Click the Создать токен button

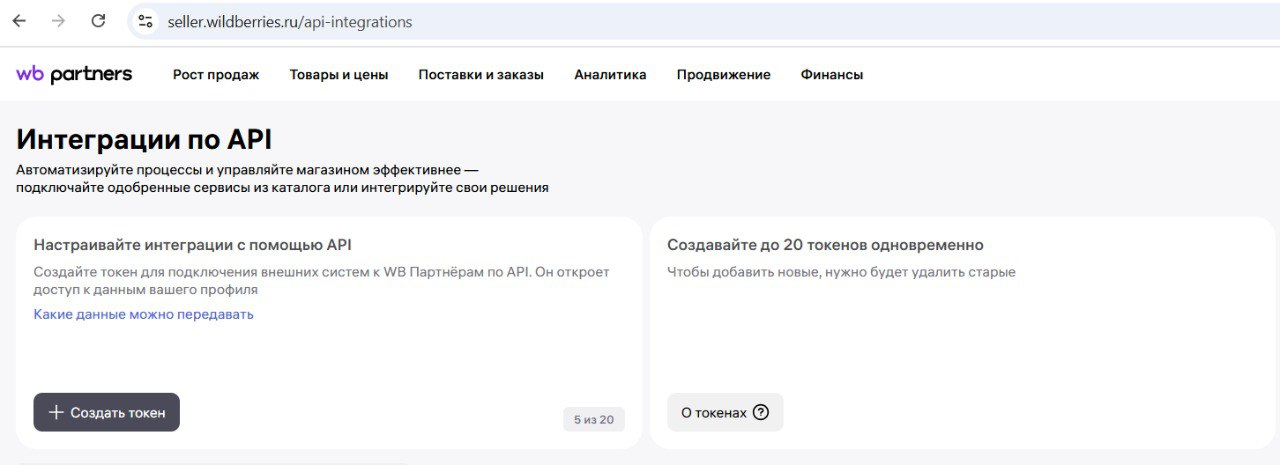coord(107,412)
